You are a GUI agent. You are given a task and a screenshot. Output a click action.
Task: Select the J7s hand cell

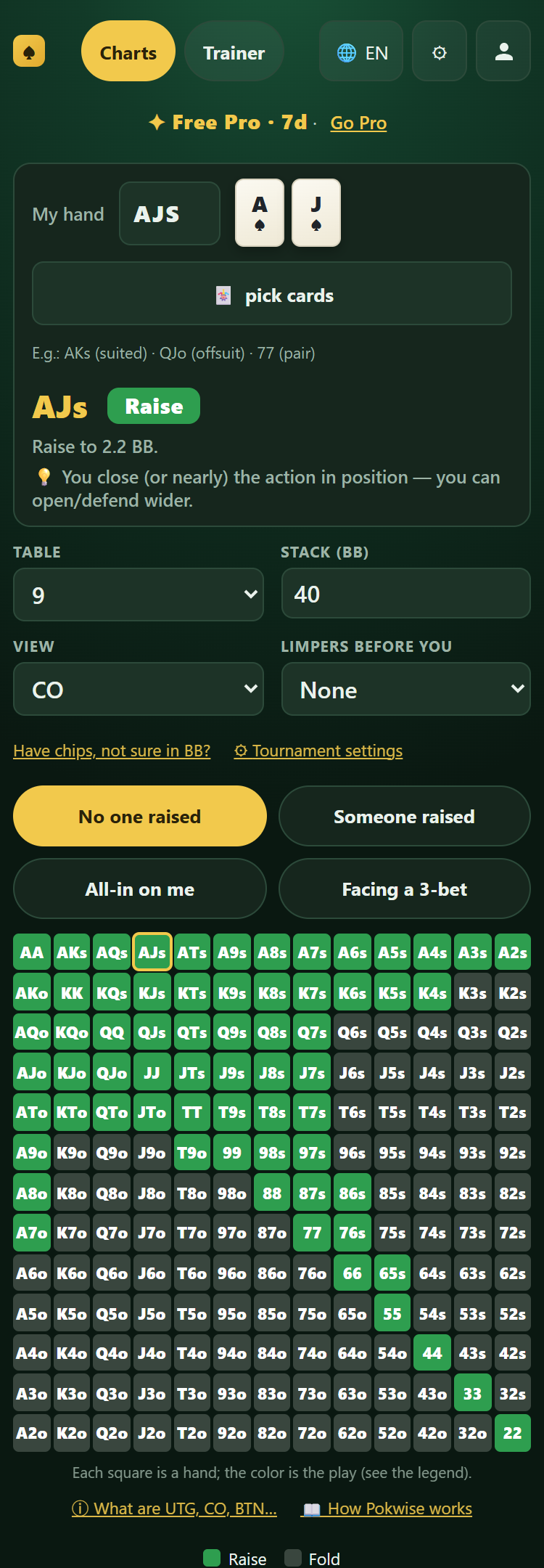[x=313, y=1072]
